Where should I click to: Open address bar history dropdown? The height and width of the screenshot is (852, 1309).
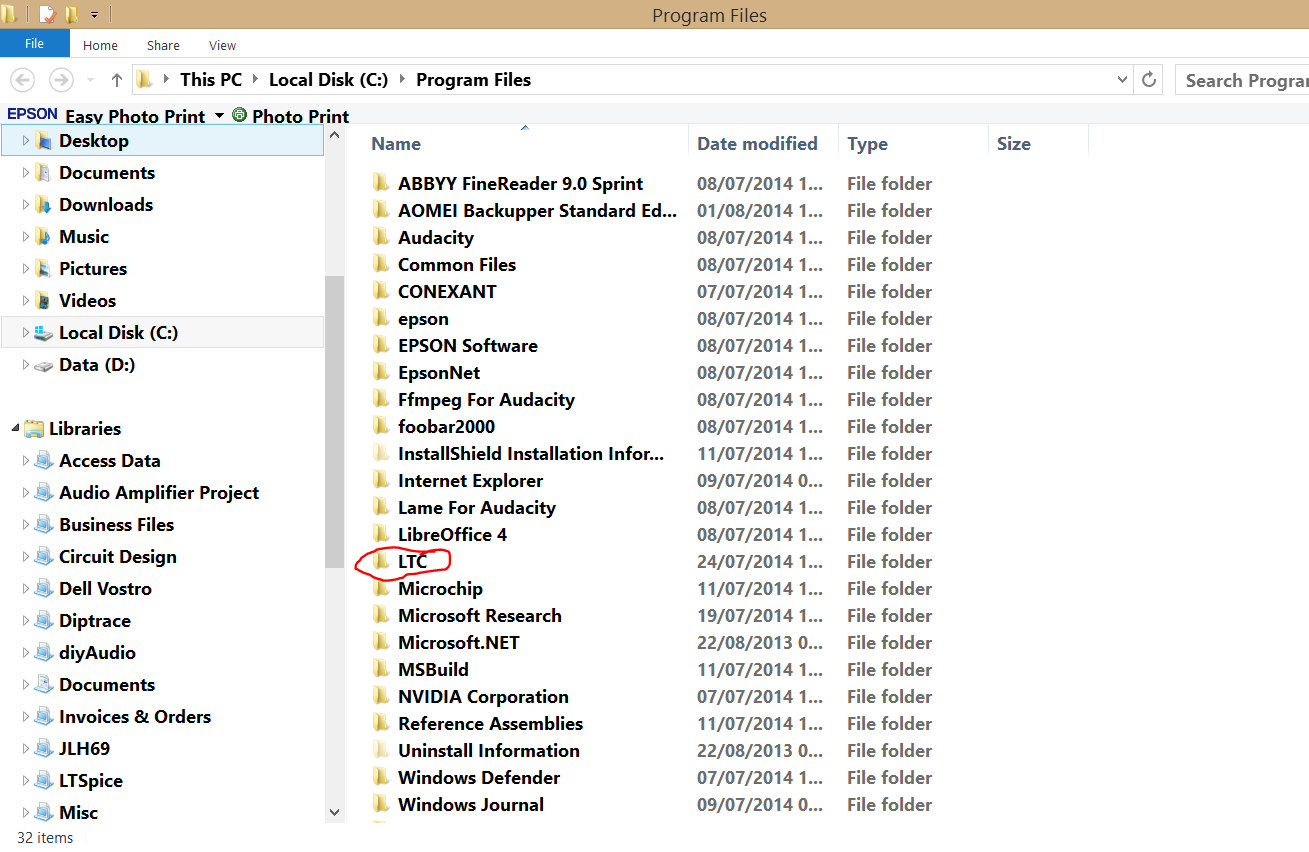[x=1123, y=80]
